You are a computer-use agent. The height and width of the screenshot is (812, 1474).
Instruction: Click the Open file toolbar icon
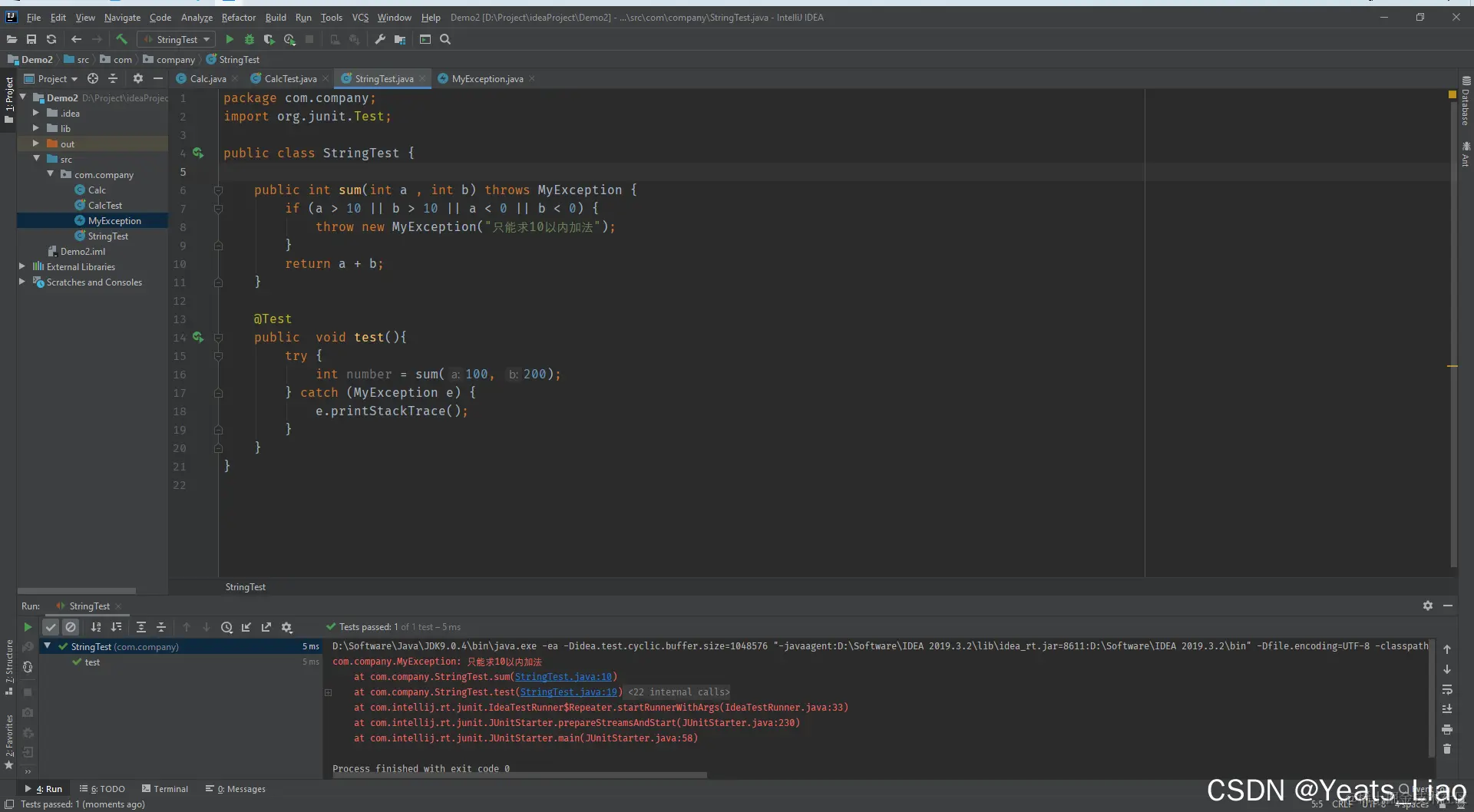pyautogui.click(x=12, y=39)
